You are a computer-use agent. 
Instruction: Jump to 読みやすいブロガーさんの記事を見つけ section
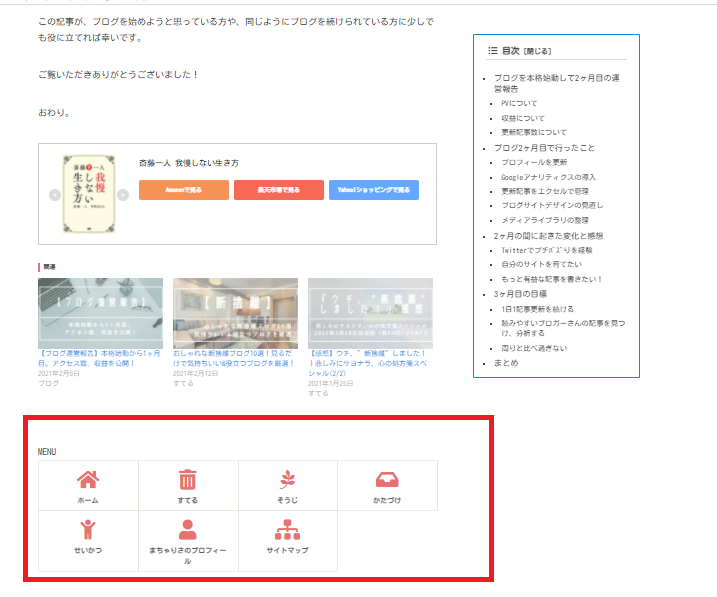[x=563, y=328]
